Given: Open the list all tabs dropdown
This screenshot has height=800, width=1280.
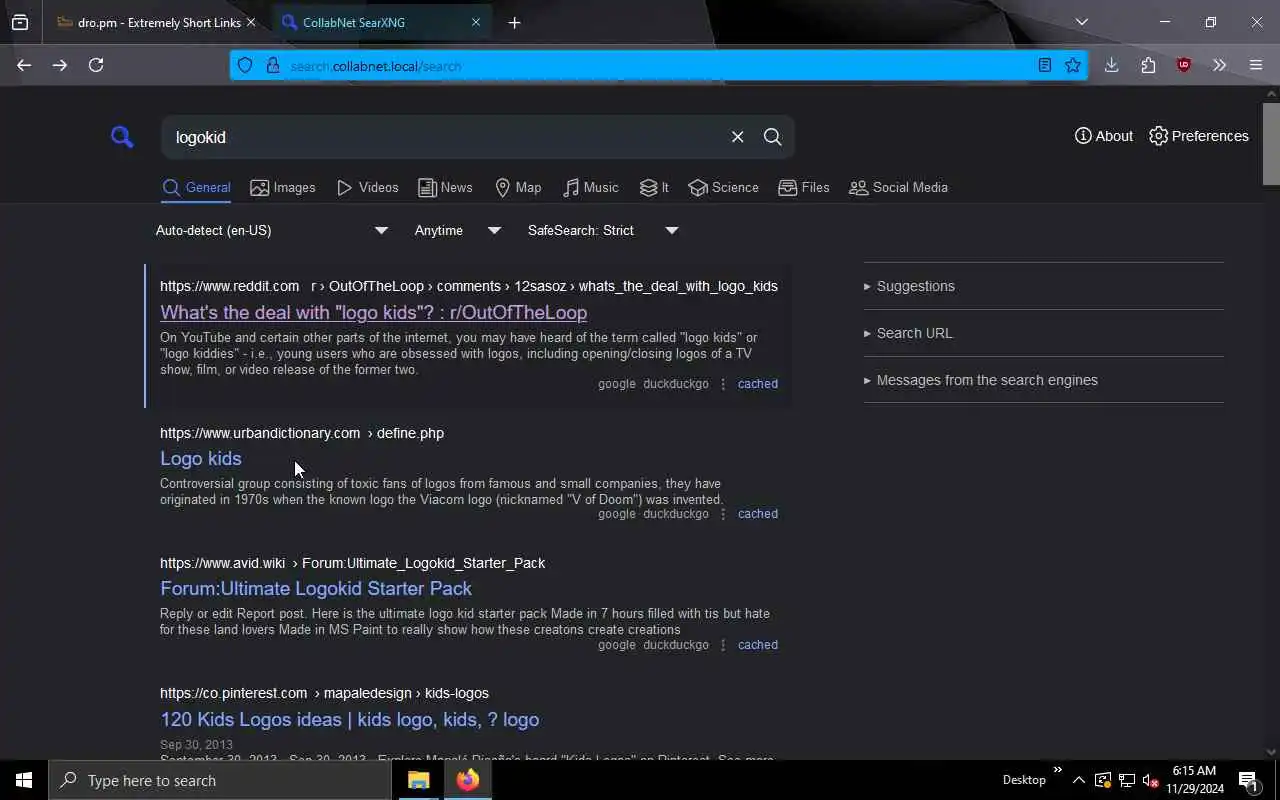Looking at the screenshot, I should [x=1081, y=22].
